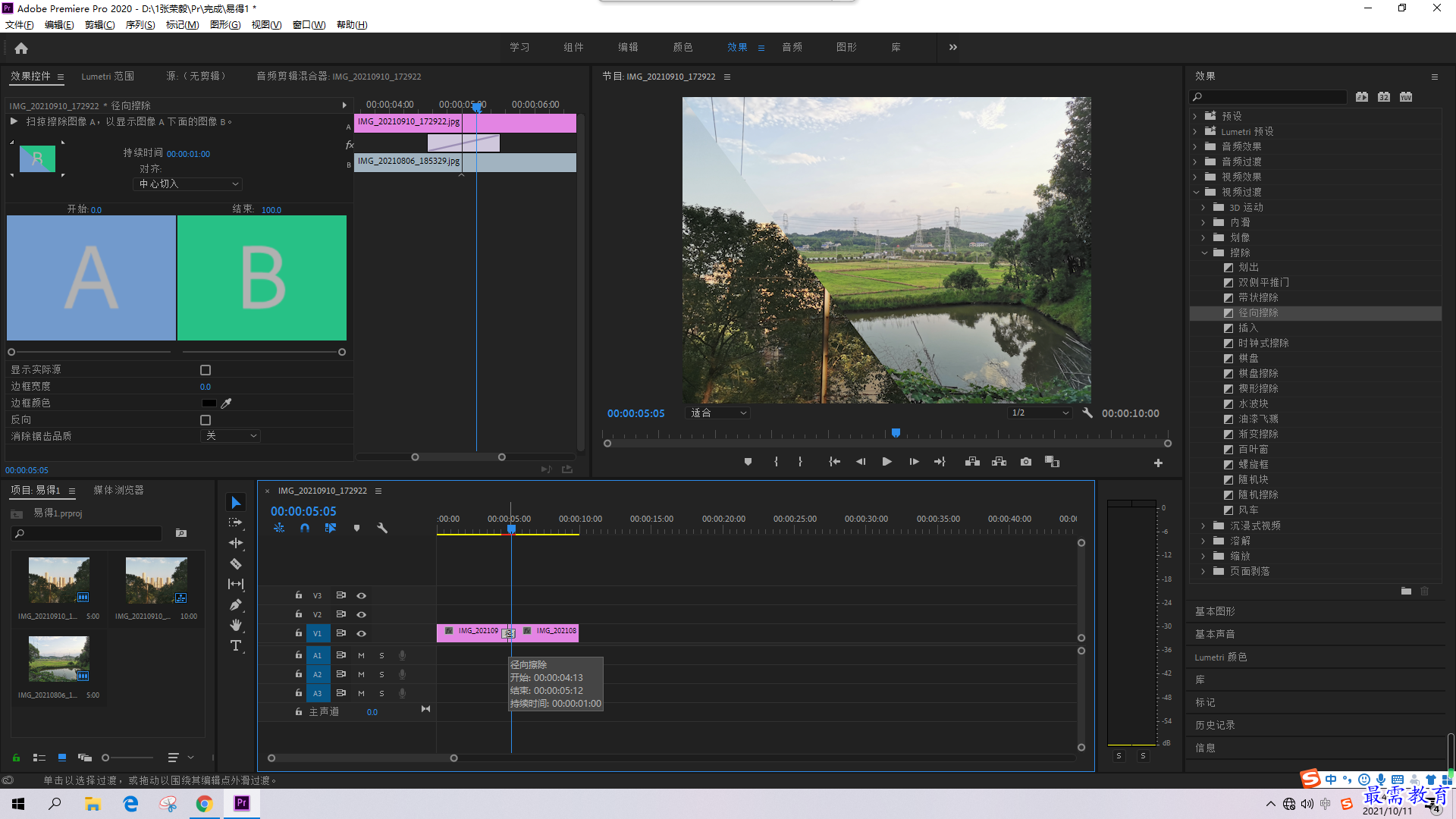The height and width of the screenshot is (819, 1456).
Task: Click the duration value 00:00:01:00
Action: (188, 154)
